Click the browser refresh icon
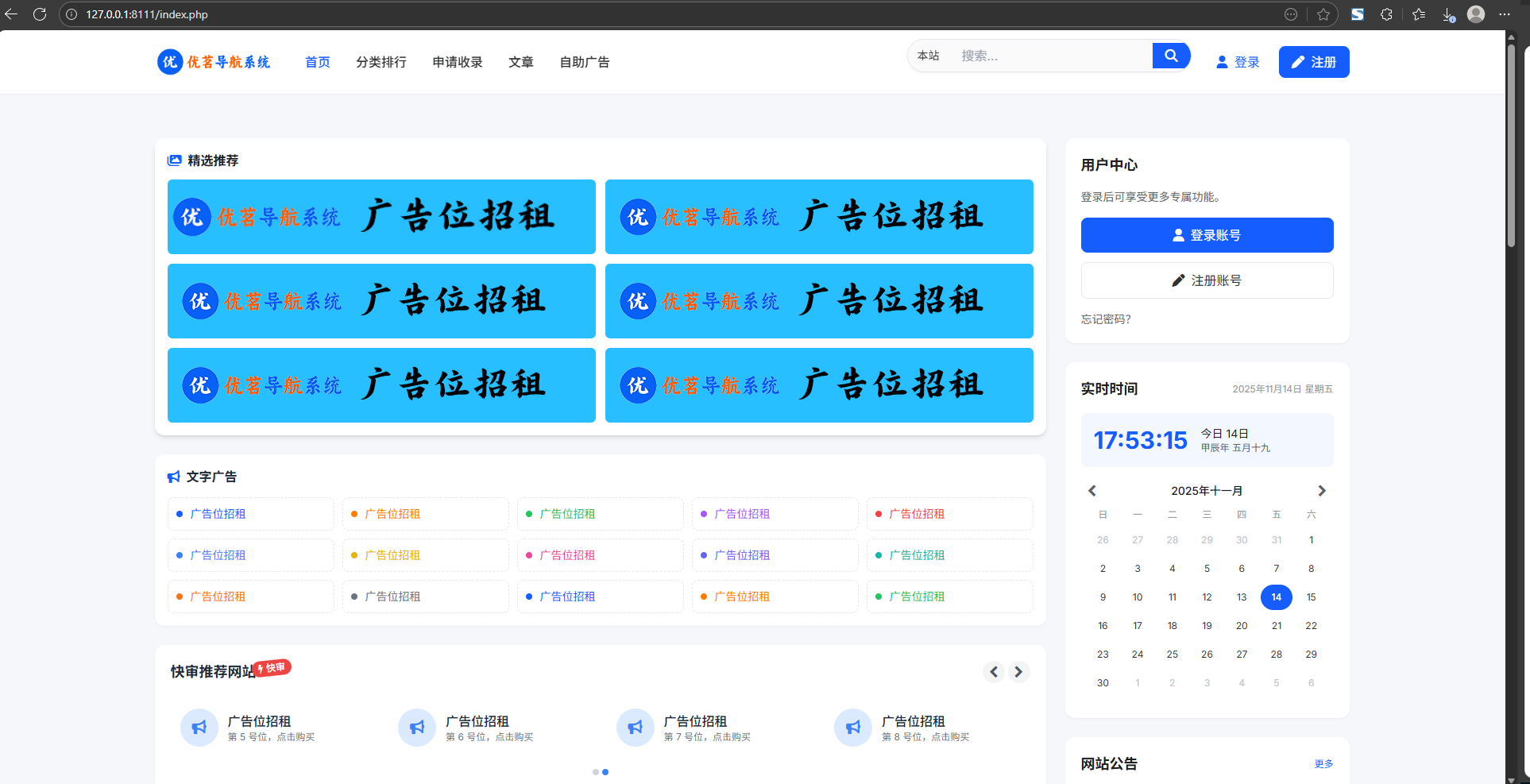The height and width of the screenshot is (784, 1530). pos(40,14)
